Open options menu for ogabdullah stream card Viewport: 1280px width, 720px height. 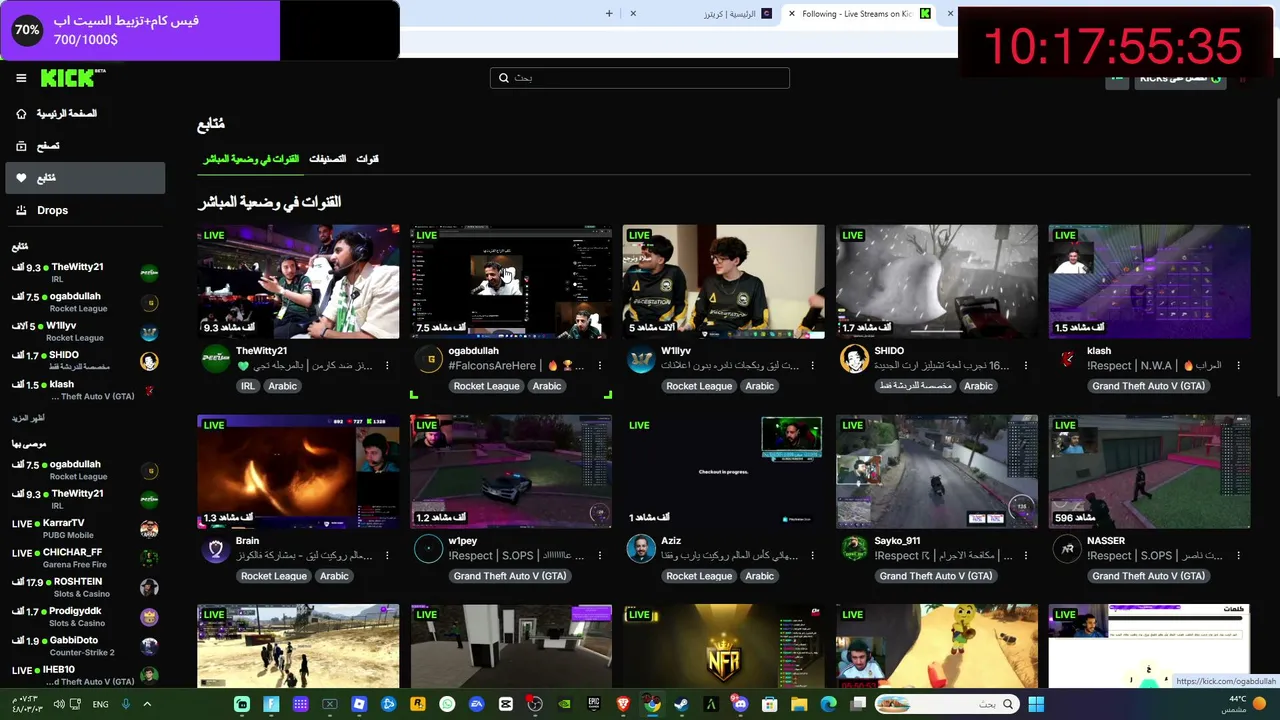(600, 366)
